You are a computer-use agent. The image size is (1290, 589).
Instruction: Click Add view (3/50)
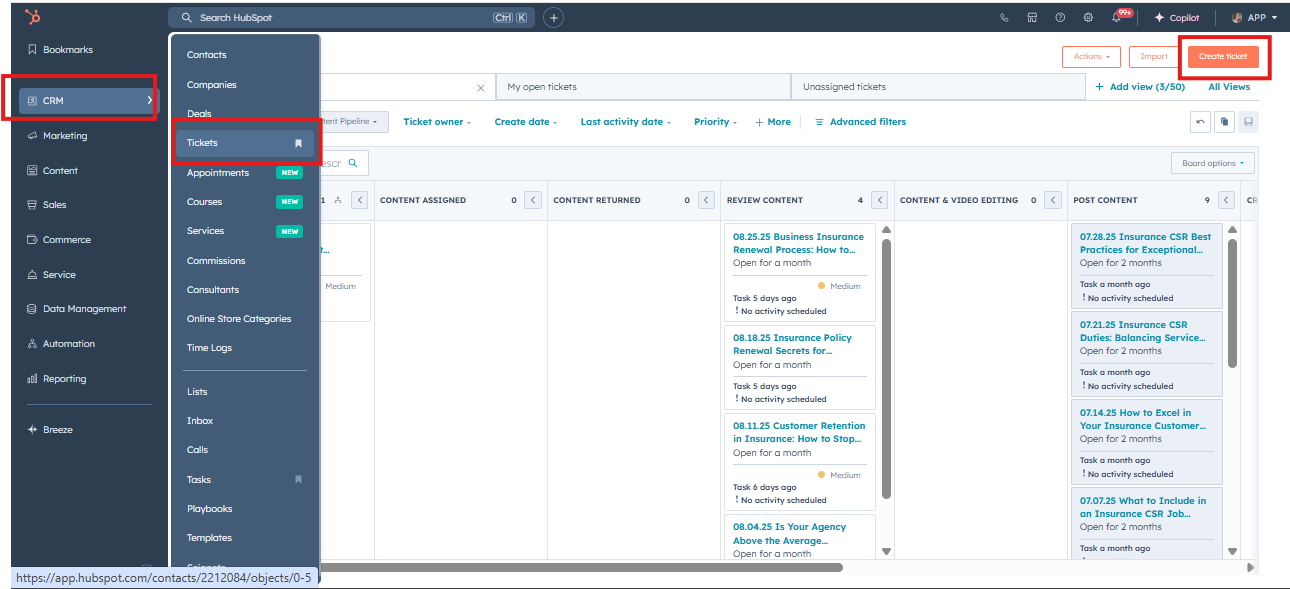[x=1140, y=87]
